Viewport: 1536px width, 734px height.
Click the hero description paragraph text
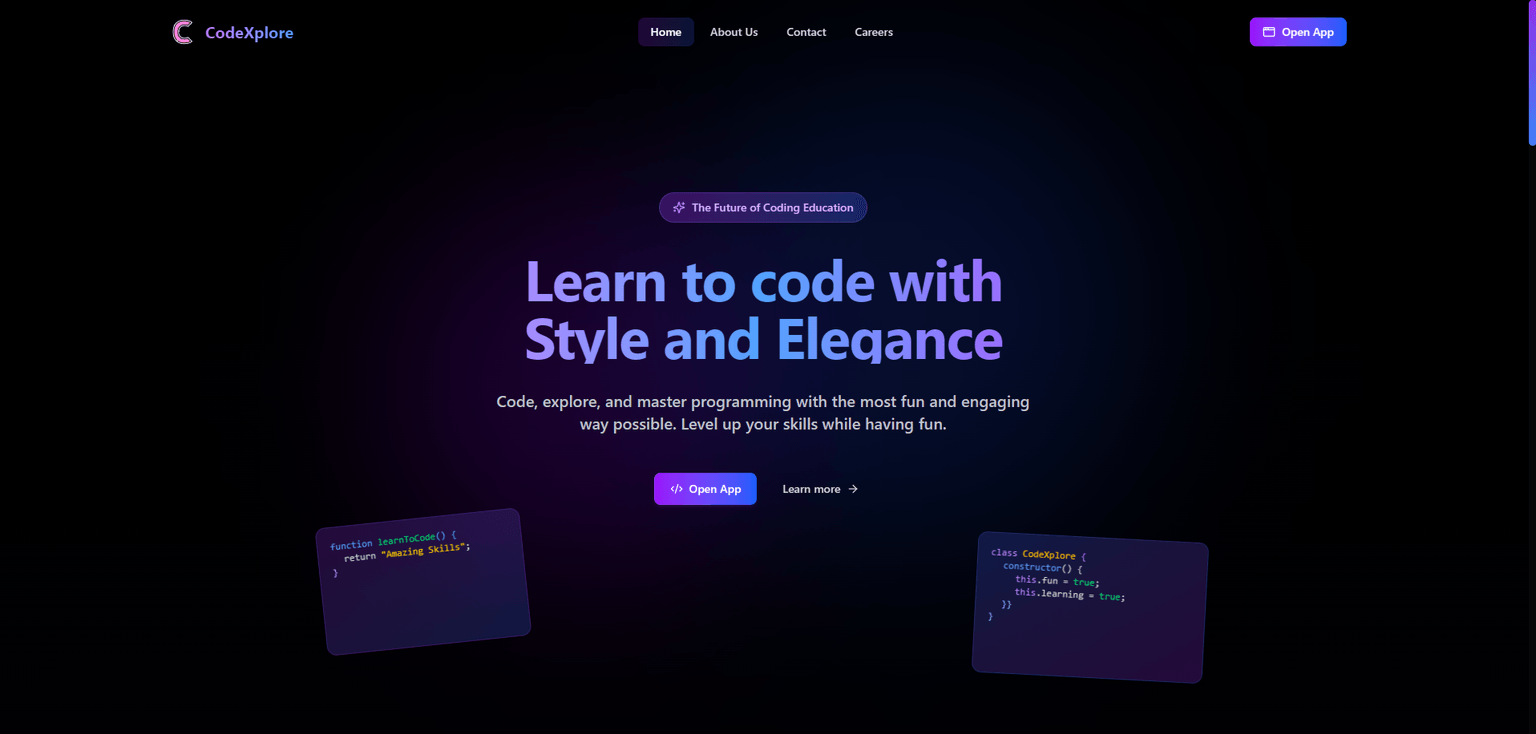[x=762, y=412]
